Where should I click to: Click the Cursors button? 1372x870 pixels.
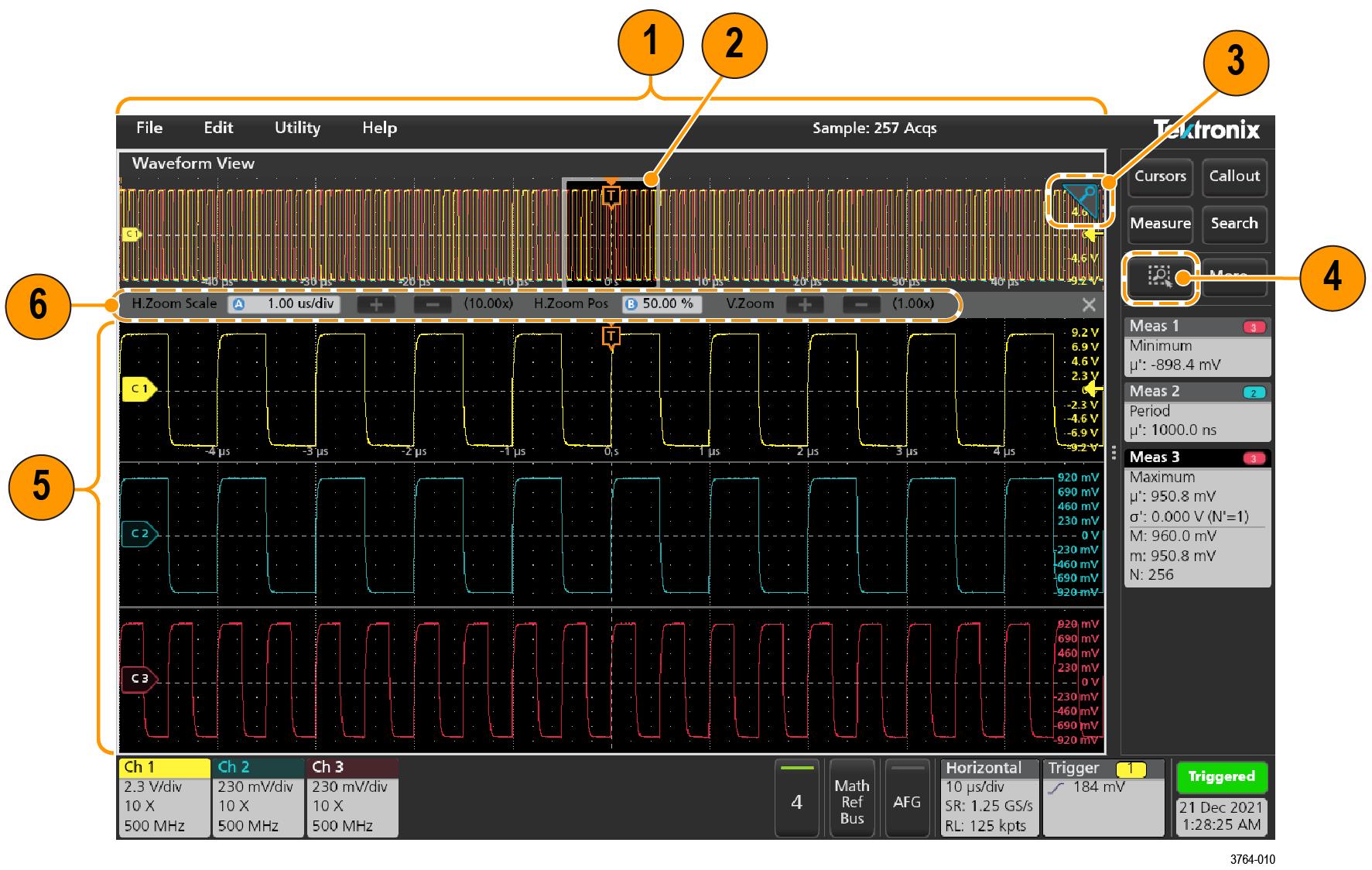tap(1159, 176)
